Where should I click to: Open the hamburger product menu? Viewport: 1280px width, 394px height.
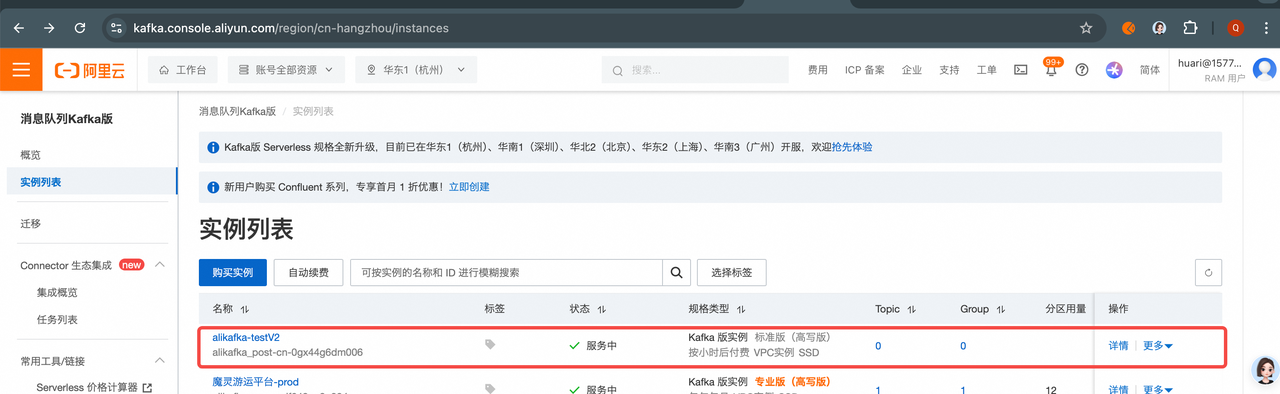(x=21, y=70)
